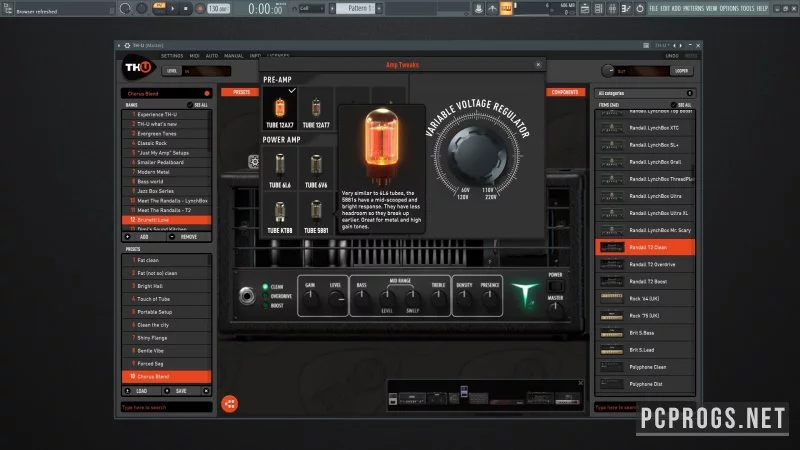Select preset 'Forced Sag'
This screenshot has height=450, width=800.
(x=166, y=364)
